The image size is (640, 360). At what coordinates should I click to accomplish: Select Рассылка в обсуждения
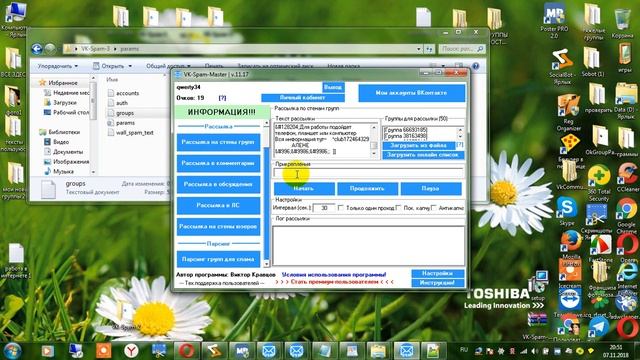tap(218, 184)
